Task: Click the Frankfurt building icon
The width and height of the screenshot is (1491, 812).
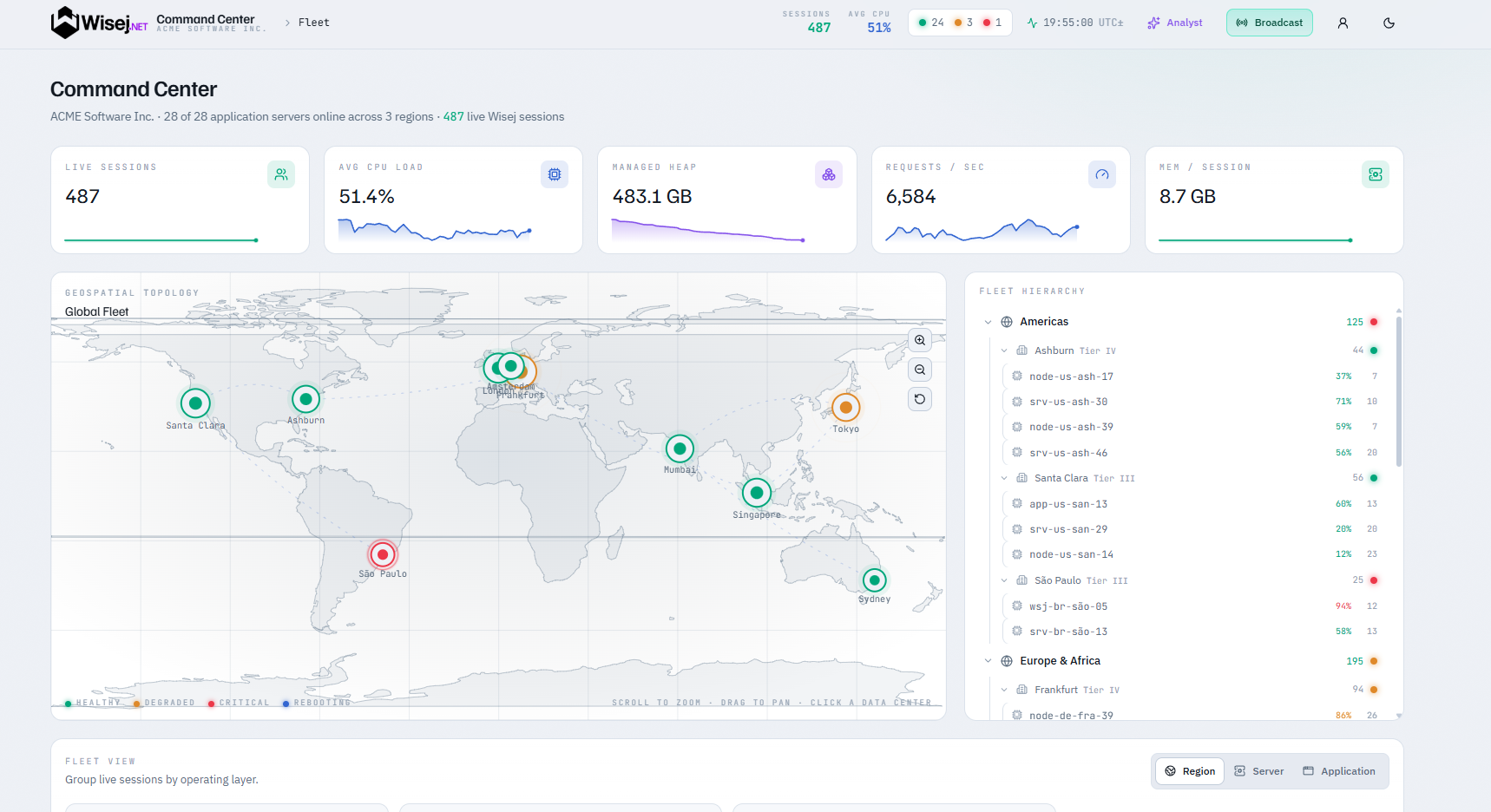Action: click(1021, 690)
